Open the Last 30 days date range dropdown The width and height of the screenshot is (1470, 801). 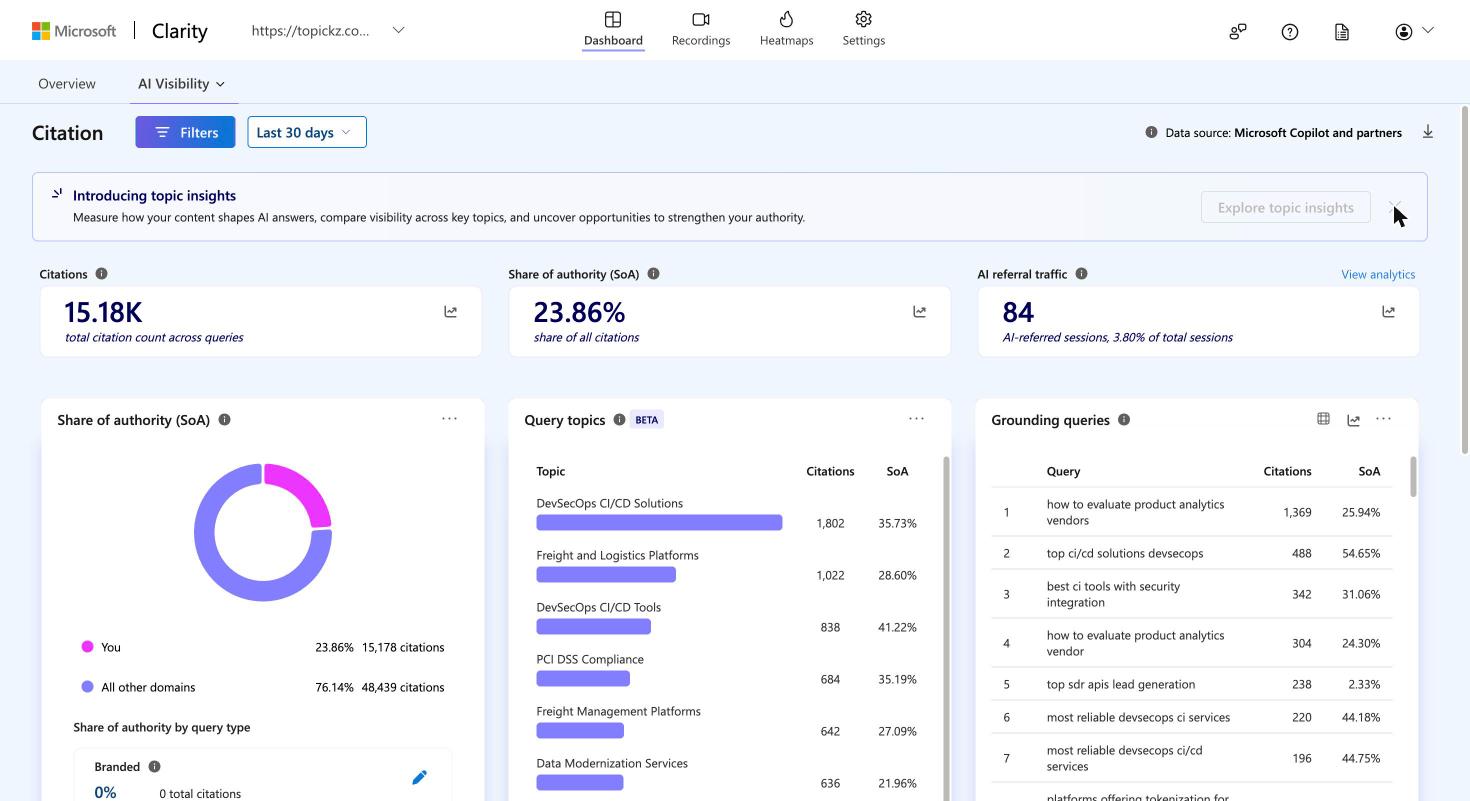[x=307, y=132]
